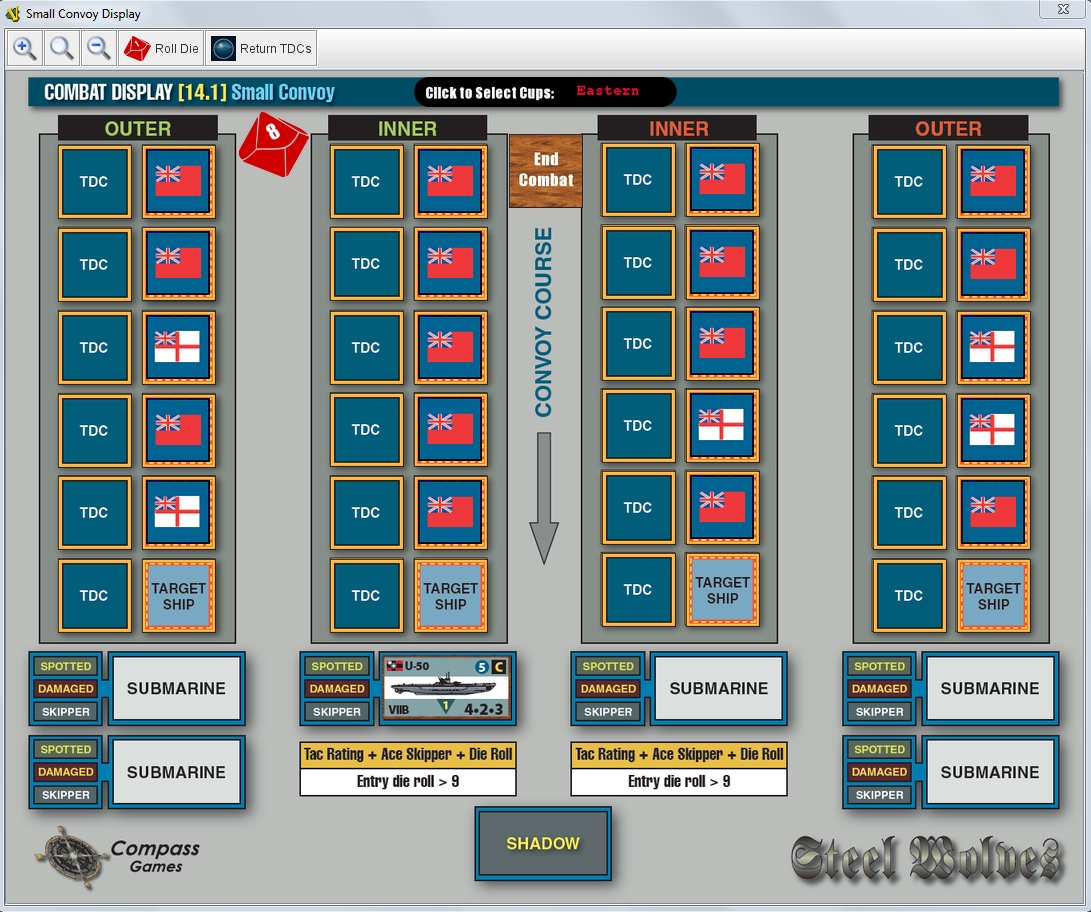The width and height of the screenshot is (1091, 912).
Task: Toggle the SKIPPER marker on a submarine
Action: tap(65, 711)
